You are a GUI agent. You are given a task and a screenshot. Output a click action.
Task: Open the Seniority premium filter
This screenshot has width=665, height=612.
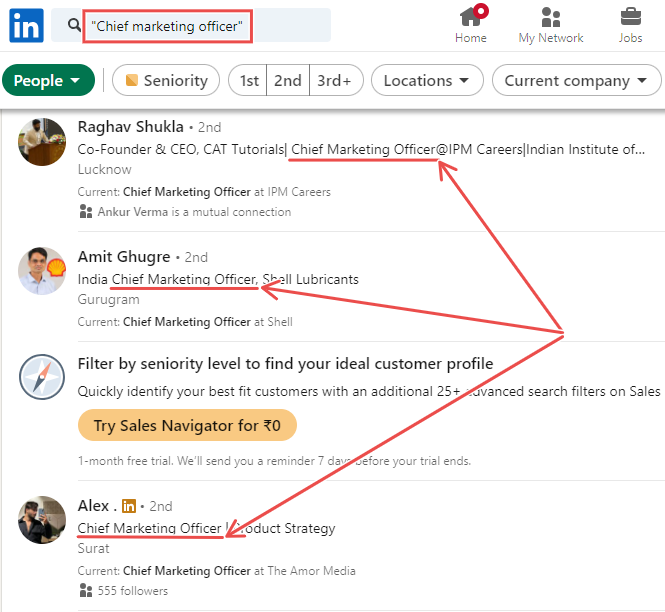tap(166, 80)
